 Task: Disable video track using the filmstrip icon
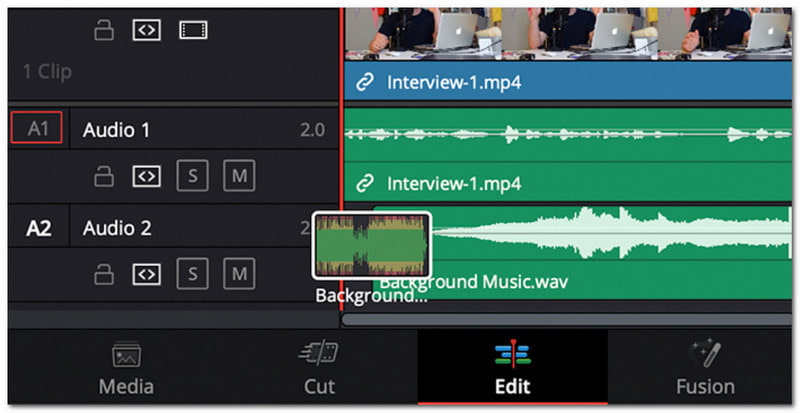(x=193, y=30)
